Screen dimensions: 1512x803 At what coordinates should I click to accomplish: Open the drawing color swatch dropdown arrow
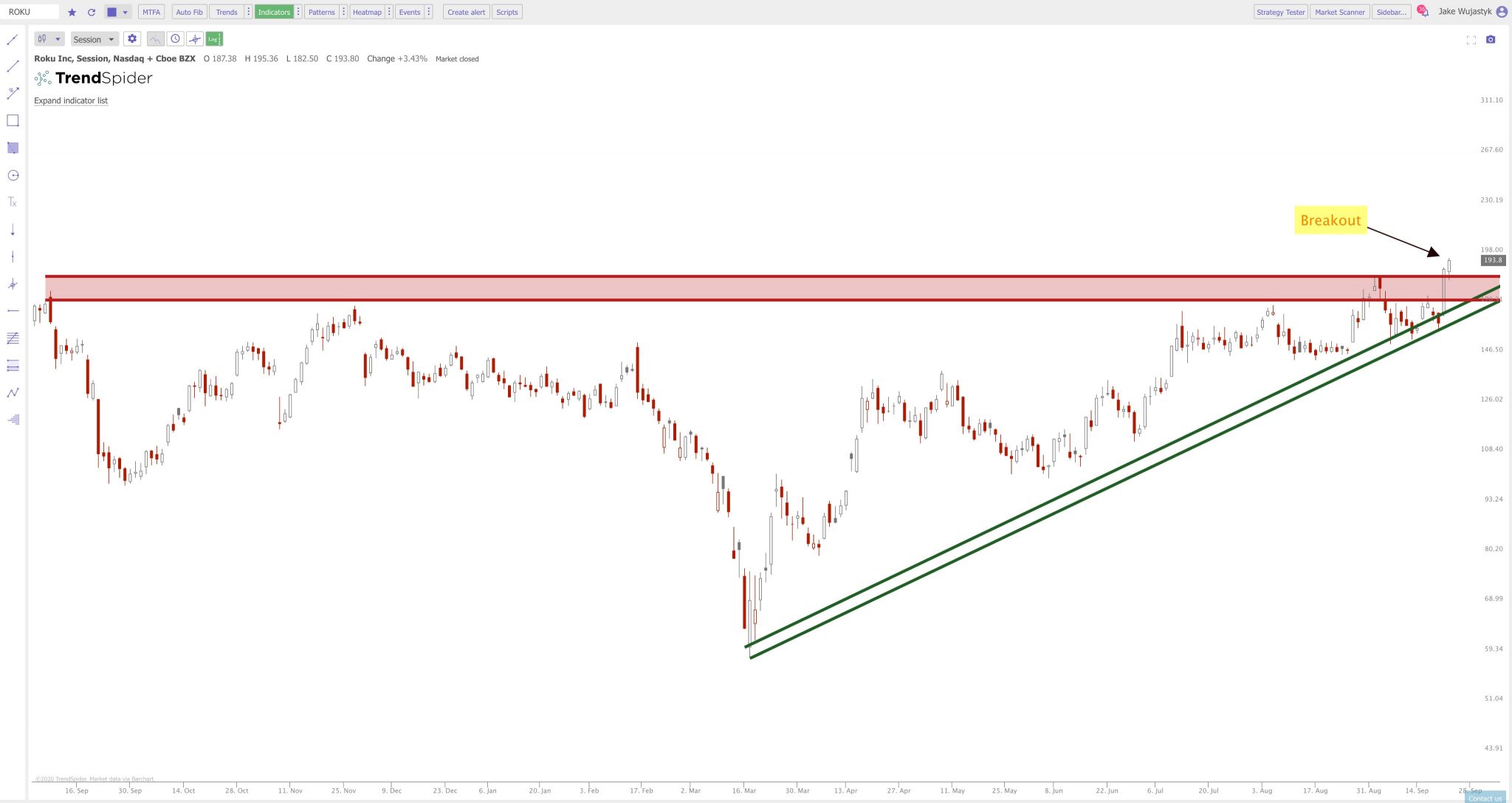point(125,12)
